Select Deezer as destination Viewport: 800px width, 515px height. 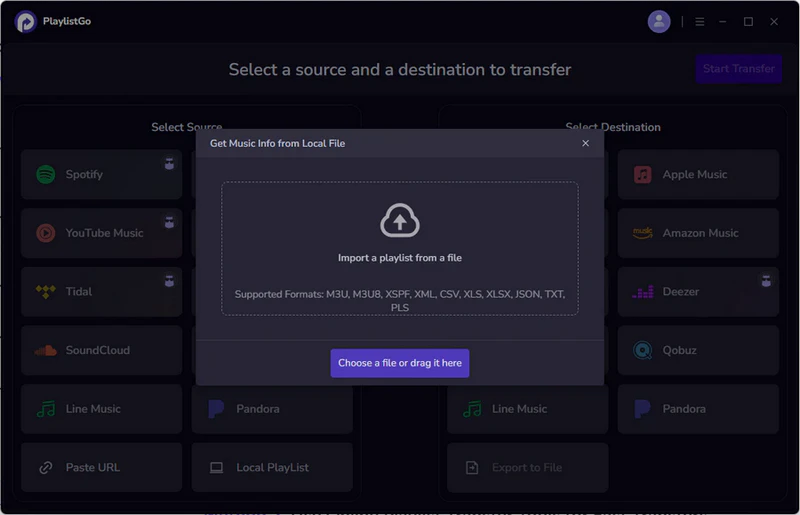[698, 291]
